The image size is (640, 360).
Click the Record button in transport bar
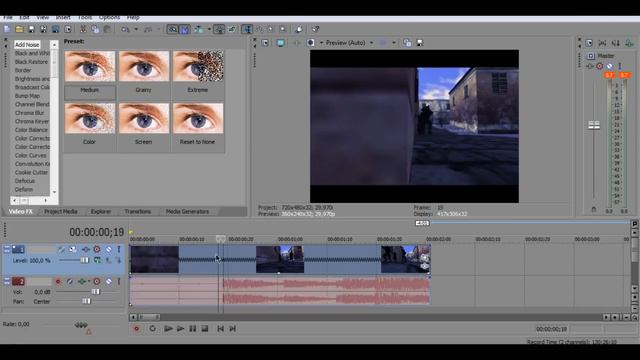coord(137,329)
